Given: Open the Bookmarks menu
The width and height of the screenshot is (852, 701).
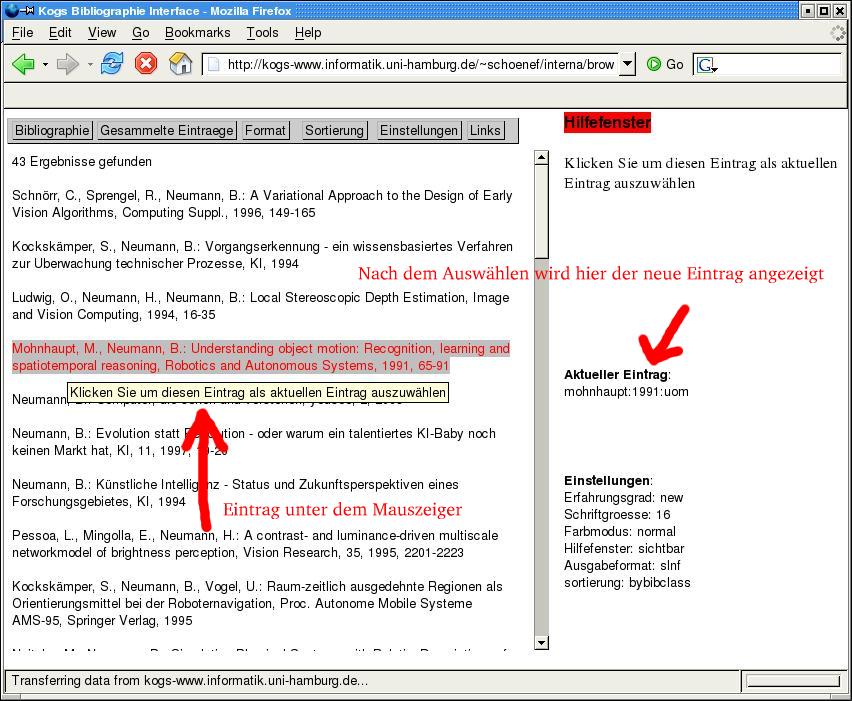Looking at the screenshot, I should (x=198, y=33).
